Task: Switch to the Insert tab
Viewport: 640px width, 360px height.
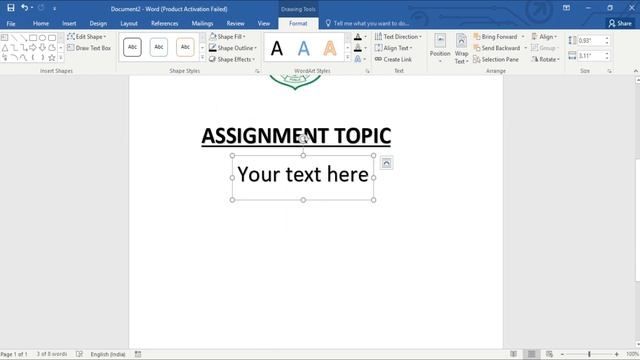Action: pyautogui.click(x=69, y=24)
